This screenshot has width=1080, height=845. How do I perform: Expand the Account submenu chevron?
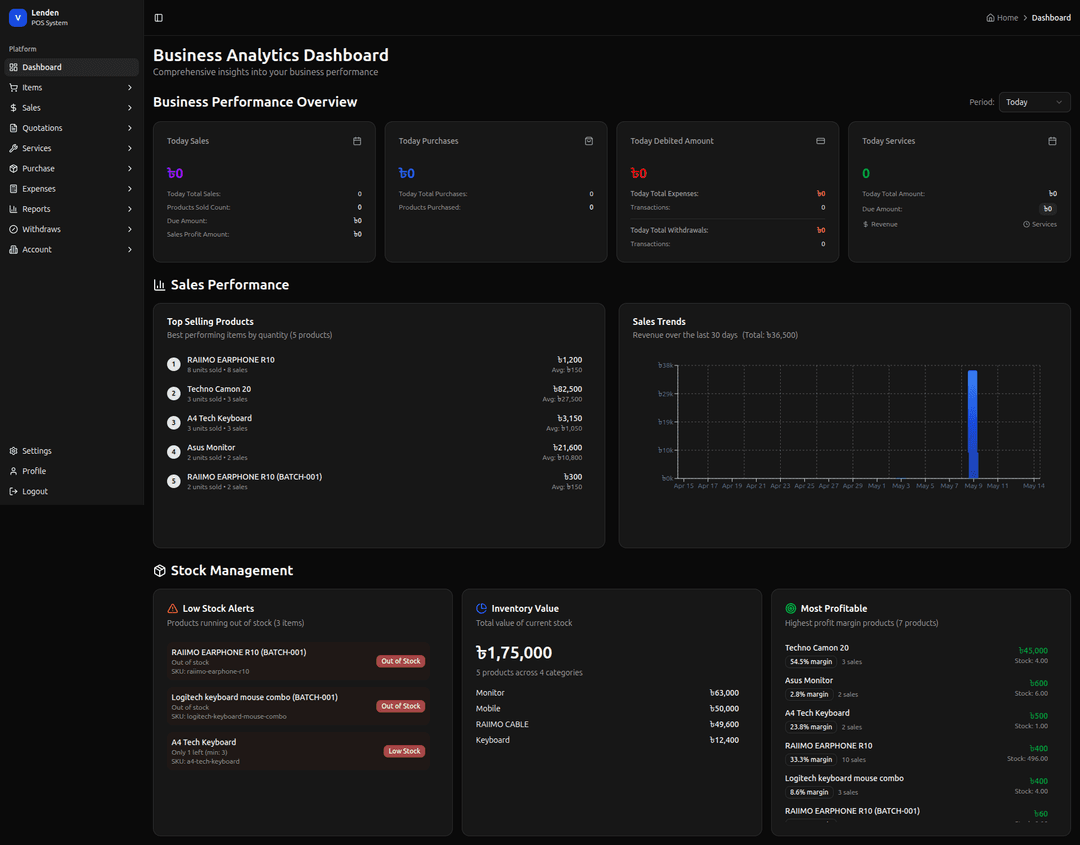pyautogui.click(x=129, y=249)
